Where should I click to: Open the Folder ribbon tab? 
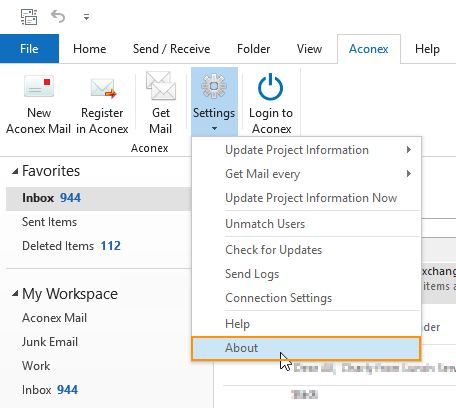(253, 49)
